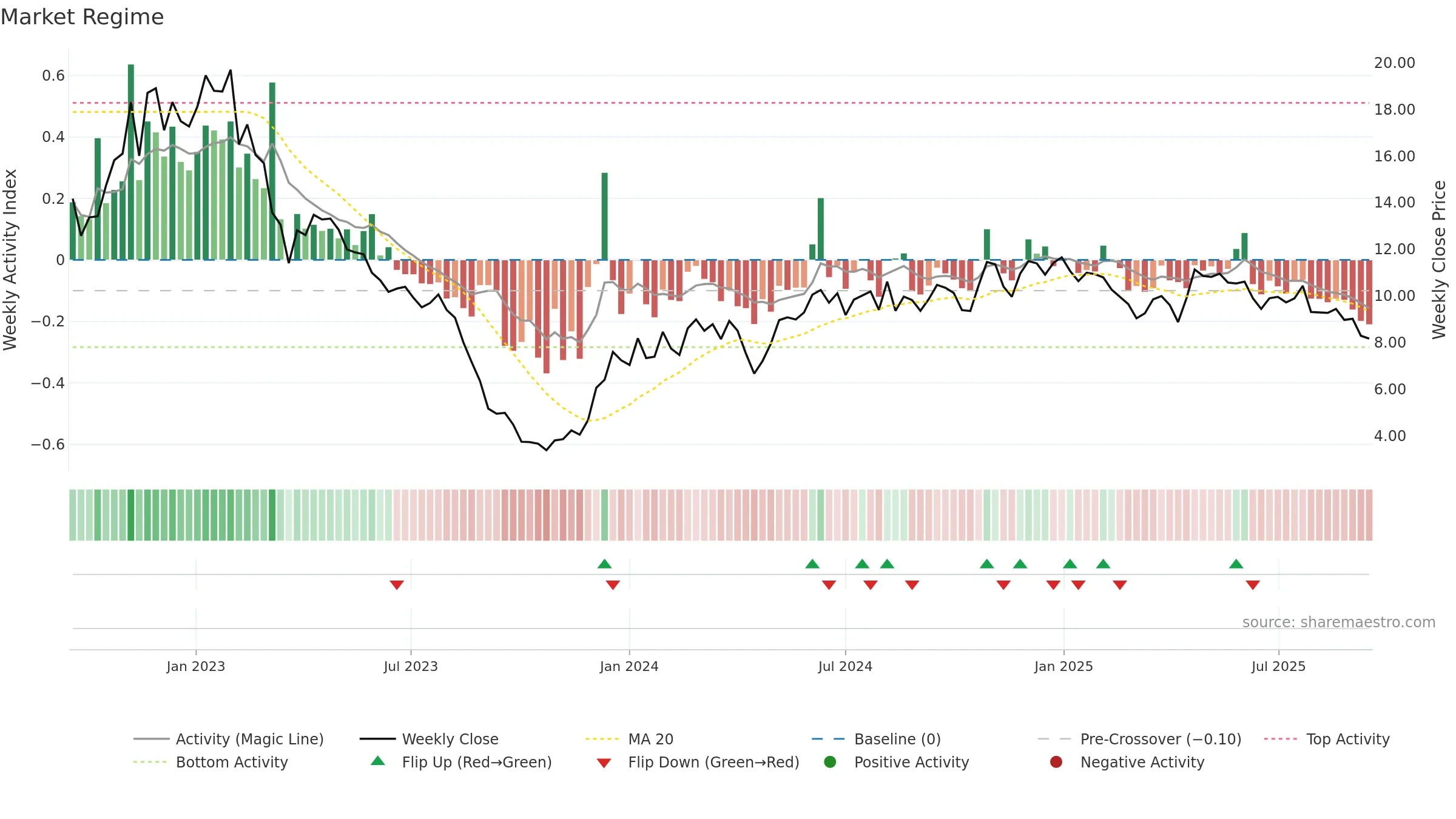Click the −0.6 activity axis tick
The image size is (1456, 819).
(x=48, y=444)
